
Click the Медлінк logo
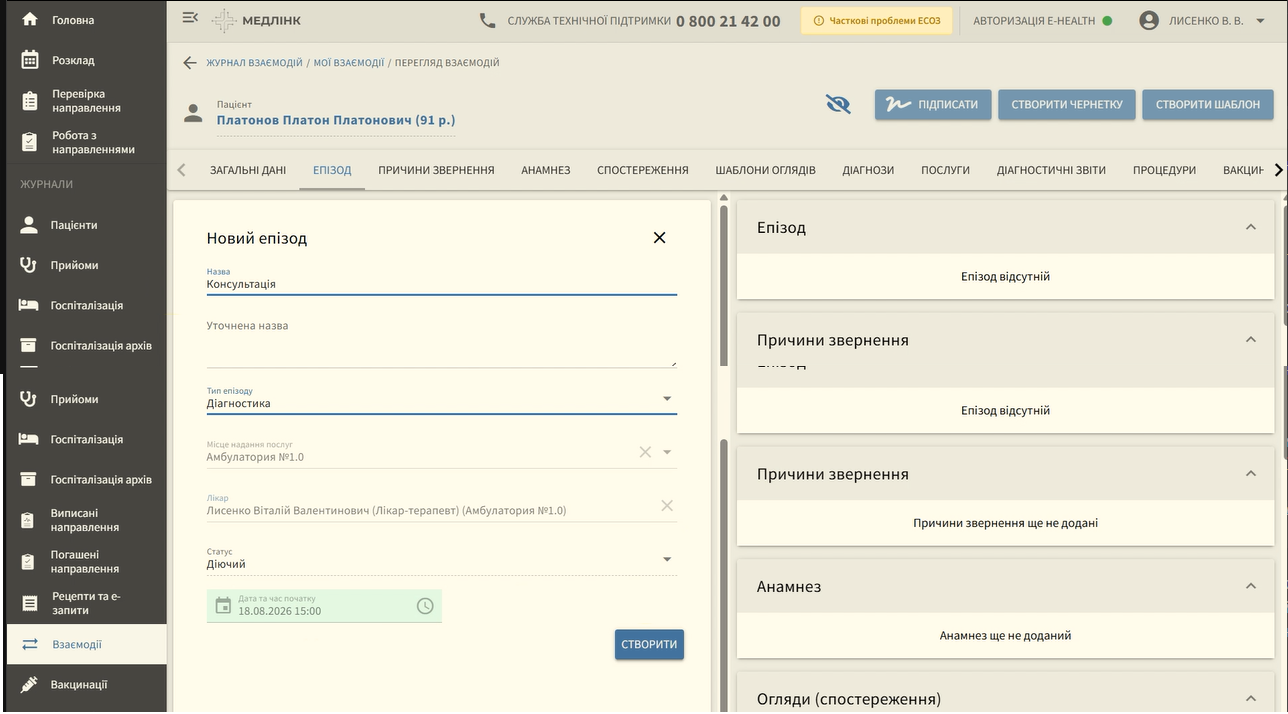point(256,20)
